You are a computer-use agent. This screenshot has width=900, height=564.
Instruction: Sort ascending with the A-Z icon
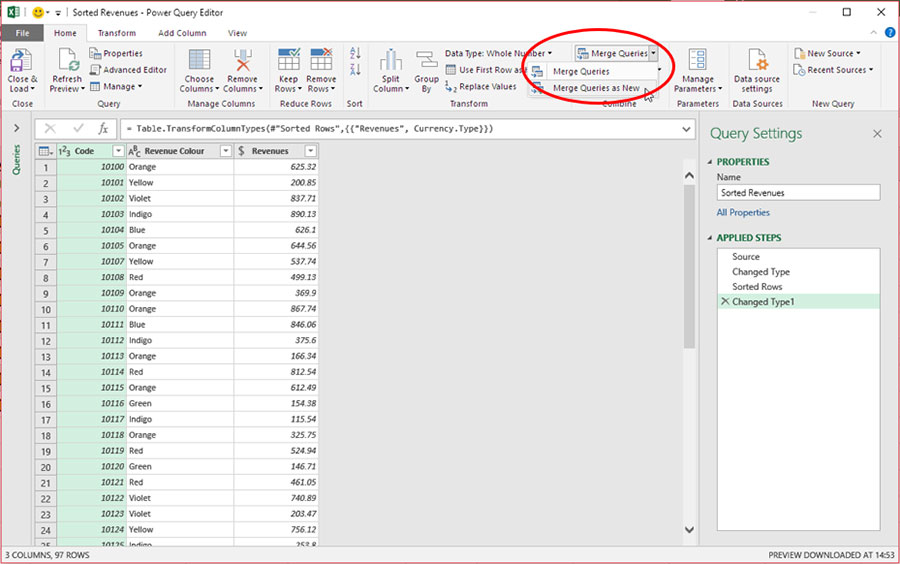pos(355,53)
